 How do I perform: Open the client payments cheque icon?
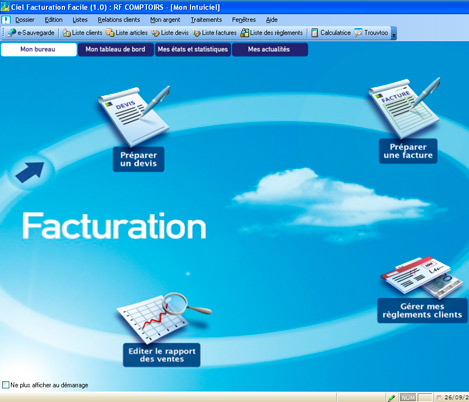[422, 277]
